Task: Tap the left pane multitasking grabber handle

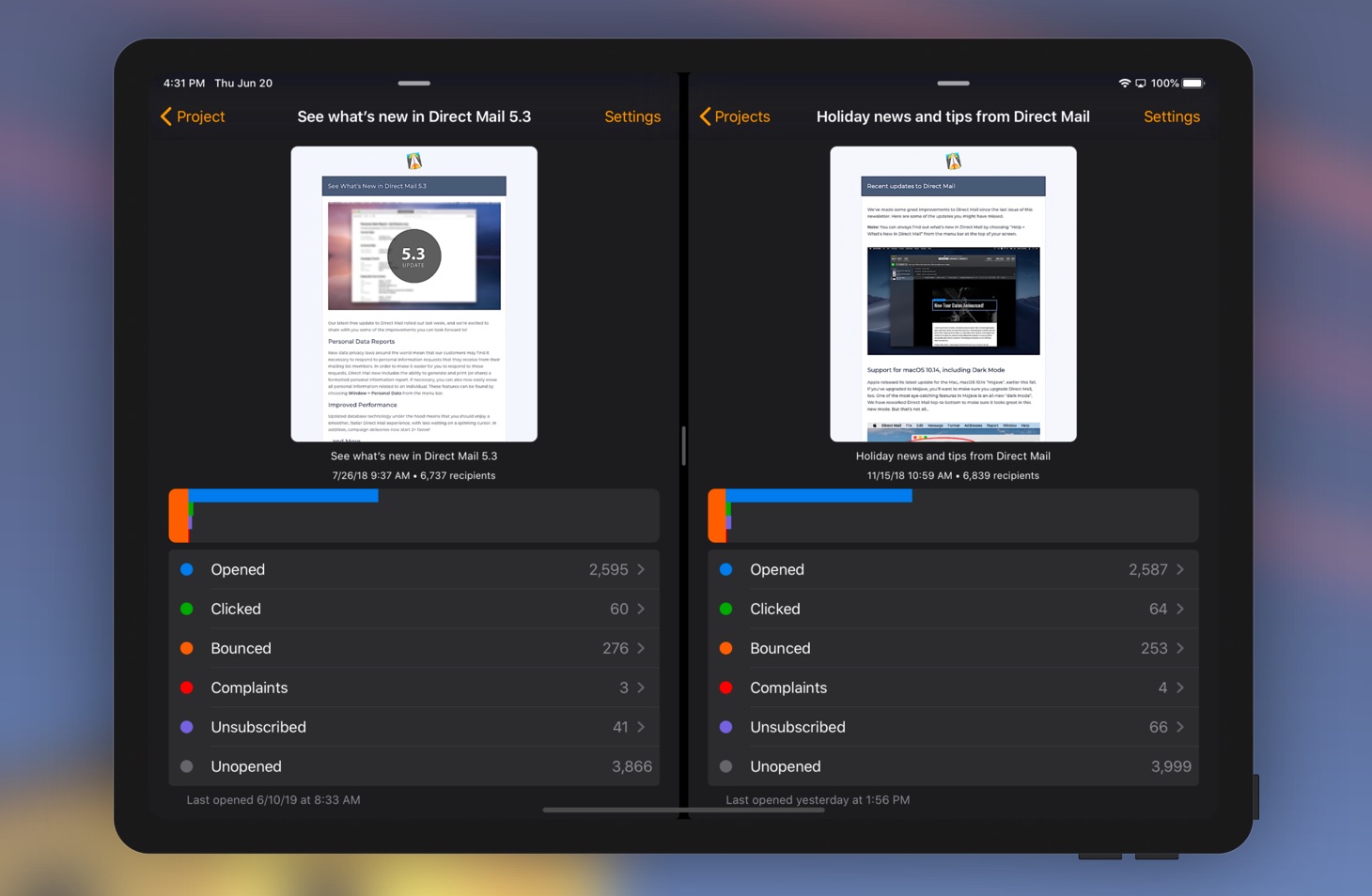Action: coord(414,84)
